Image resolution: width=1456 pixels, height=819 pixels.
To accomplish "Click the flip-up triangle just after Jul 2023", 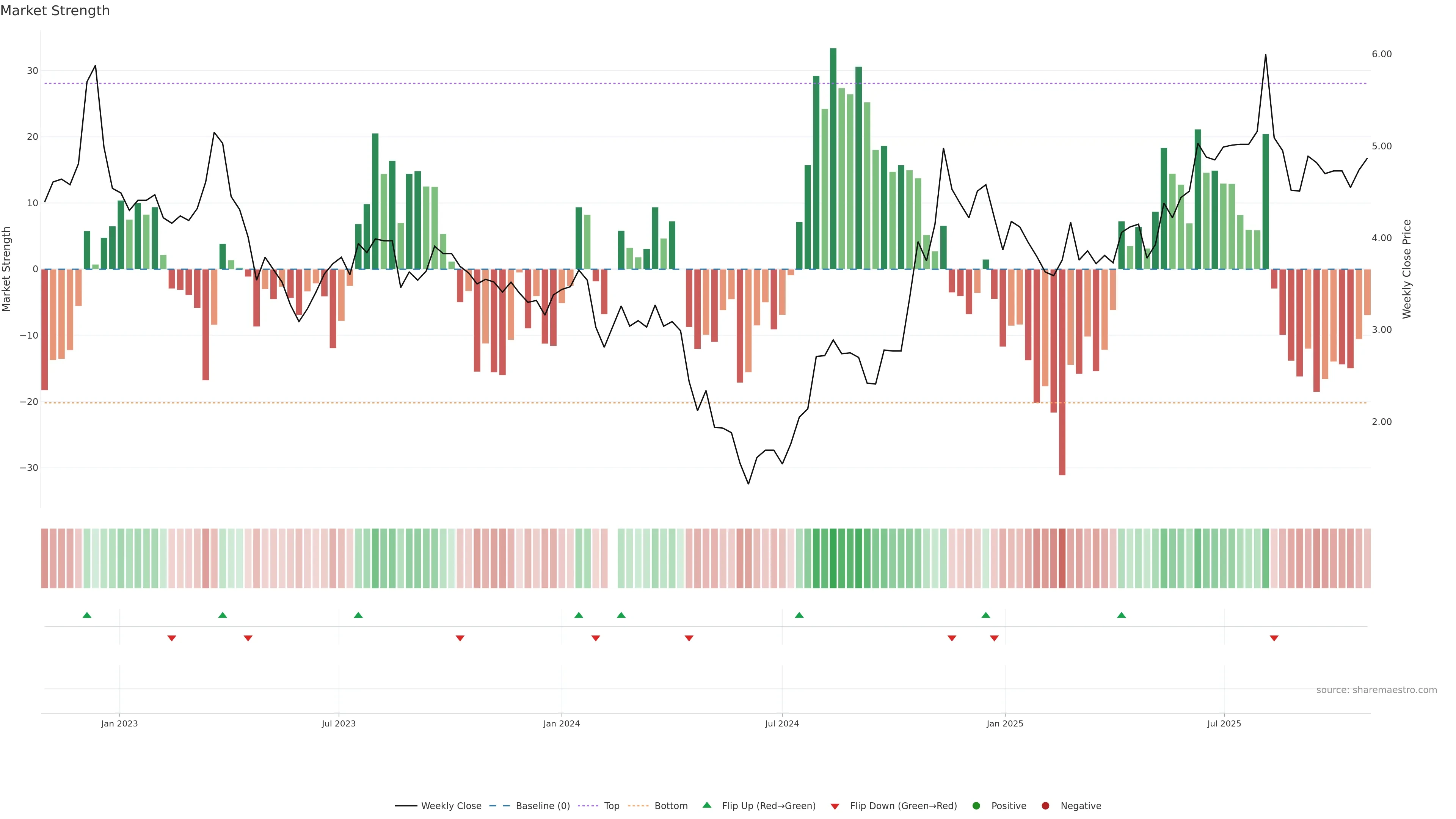I will 358,615.
